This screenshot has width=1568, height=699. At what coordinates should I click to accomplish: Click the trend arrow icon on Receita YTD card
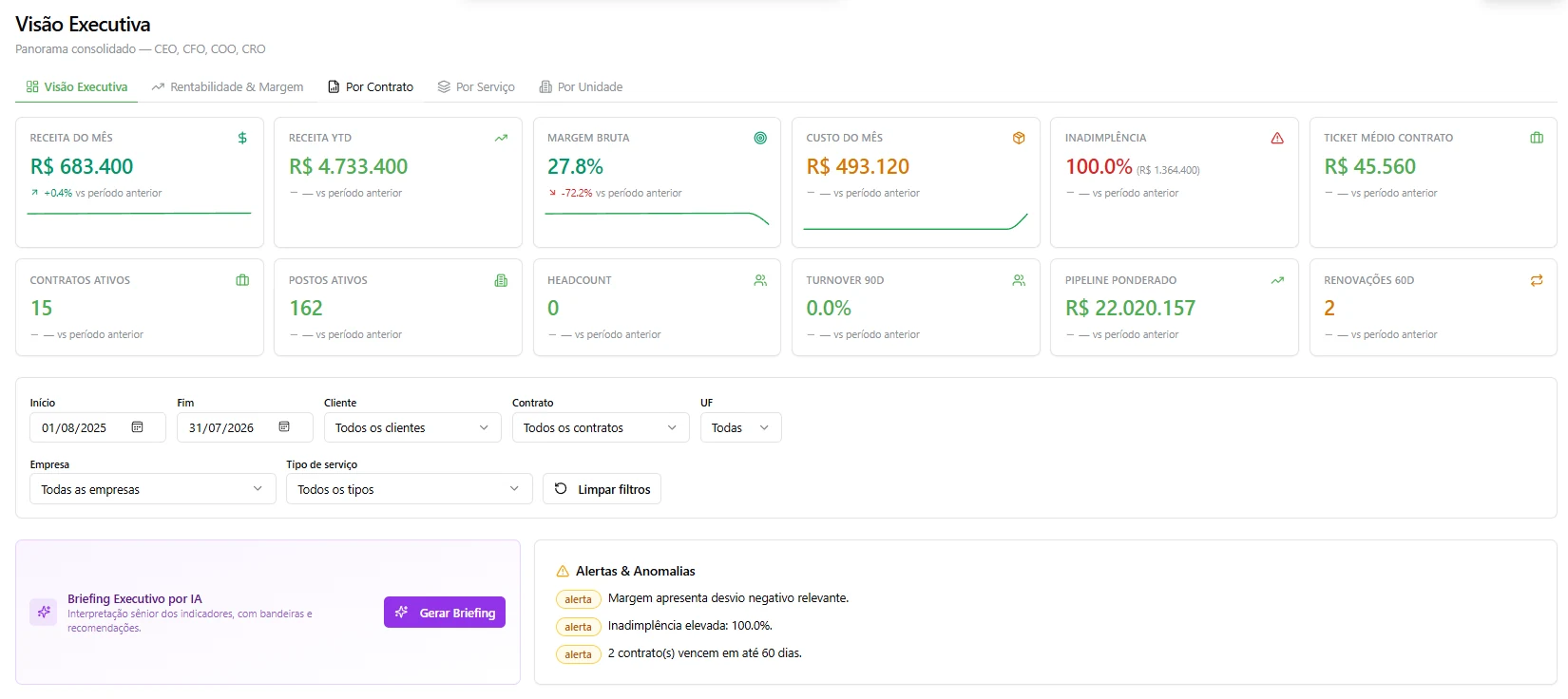pyautogui.click(x=501, y=138)
